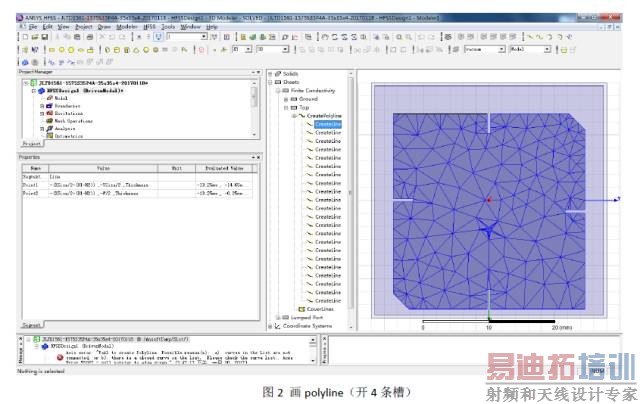Expand the Solids node

[270, 74]
